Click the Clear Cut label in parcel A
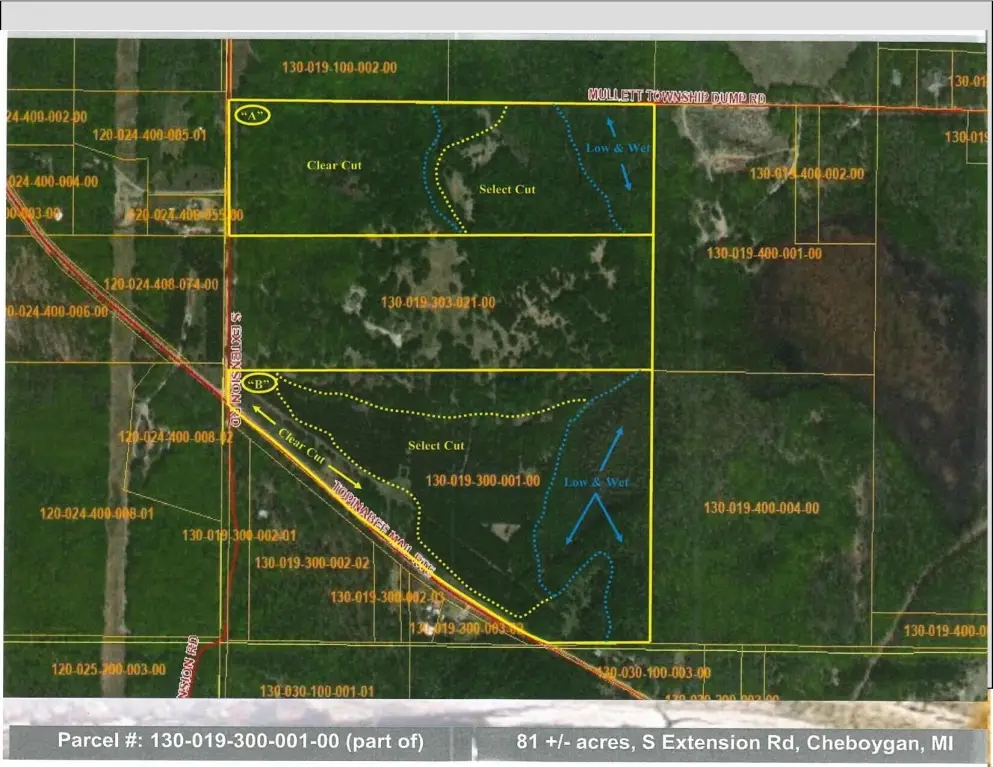Viewport: 993px width, 767px height. pos(334,165)
